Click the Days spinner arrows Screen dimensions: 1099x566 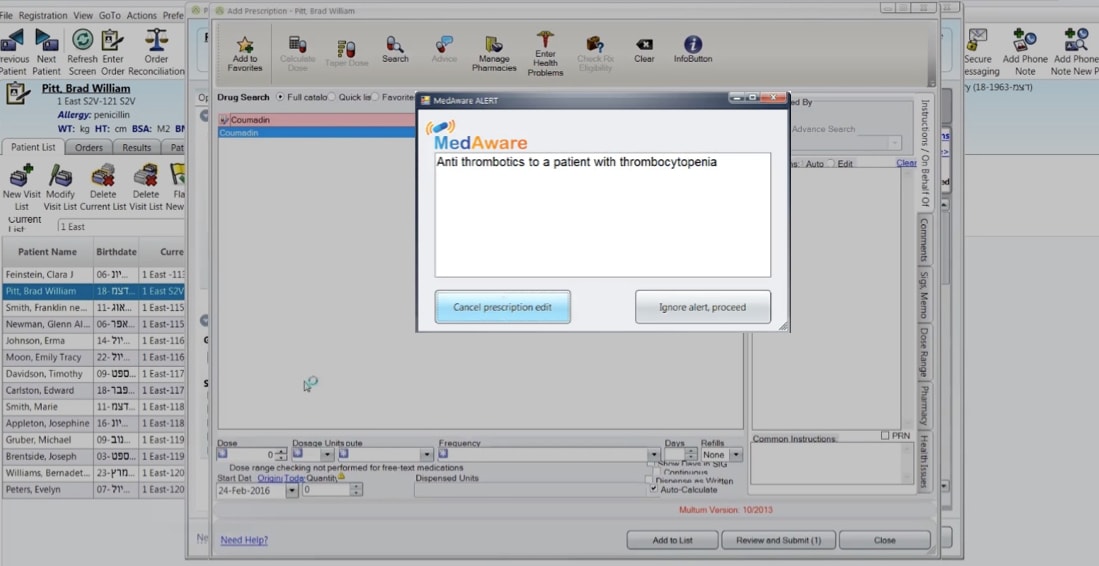click(690, 455)
